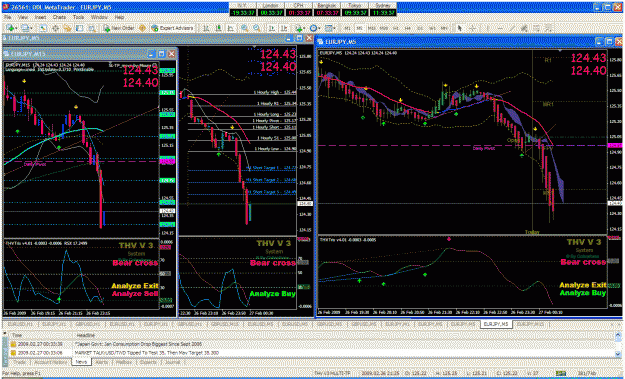The width and height of the screenshot is (625, 379).
Task: Select the M15 timeframe
Action: click(x=371, y=28)
